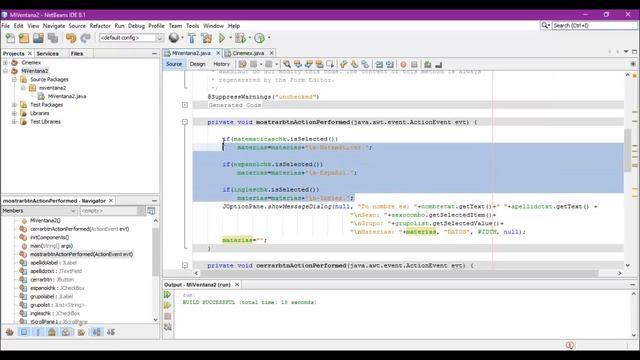This screenshot has width=640, height=360.
Task: Close the Projects tab
Action: point(30,53)
